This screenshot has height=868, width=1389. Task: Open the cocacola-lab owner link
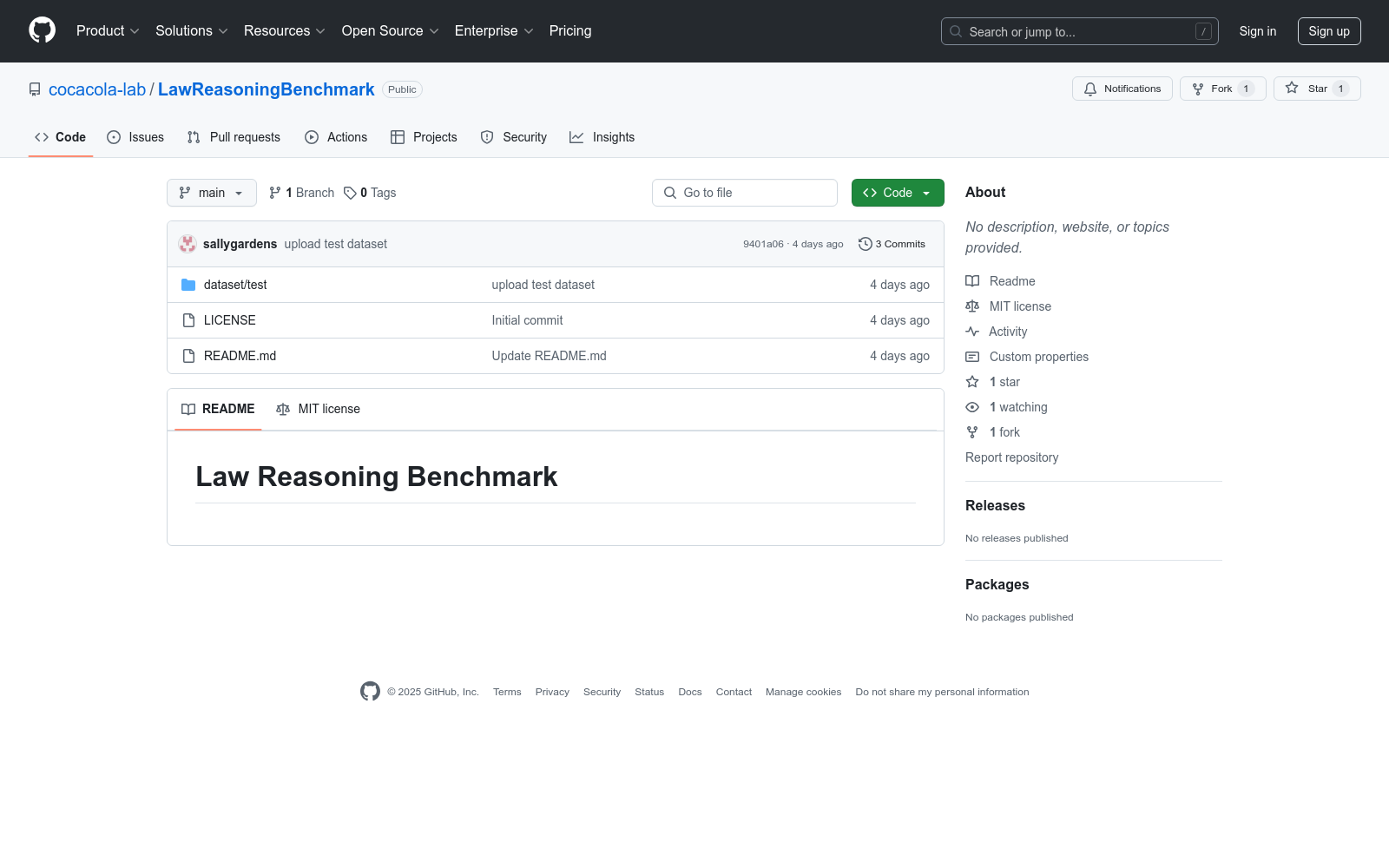pyautogui.click(x=97, y=89)
